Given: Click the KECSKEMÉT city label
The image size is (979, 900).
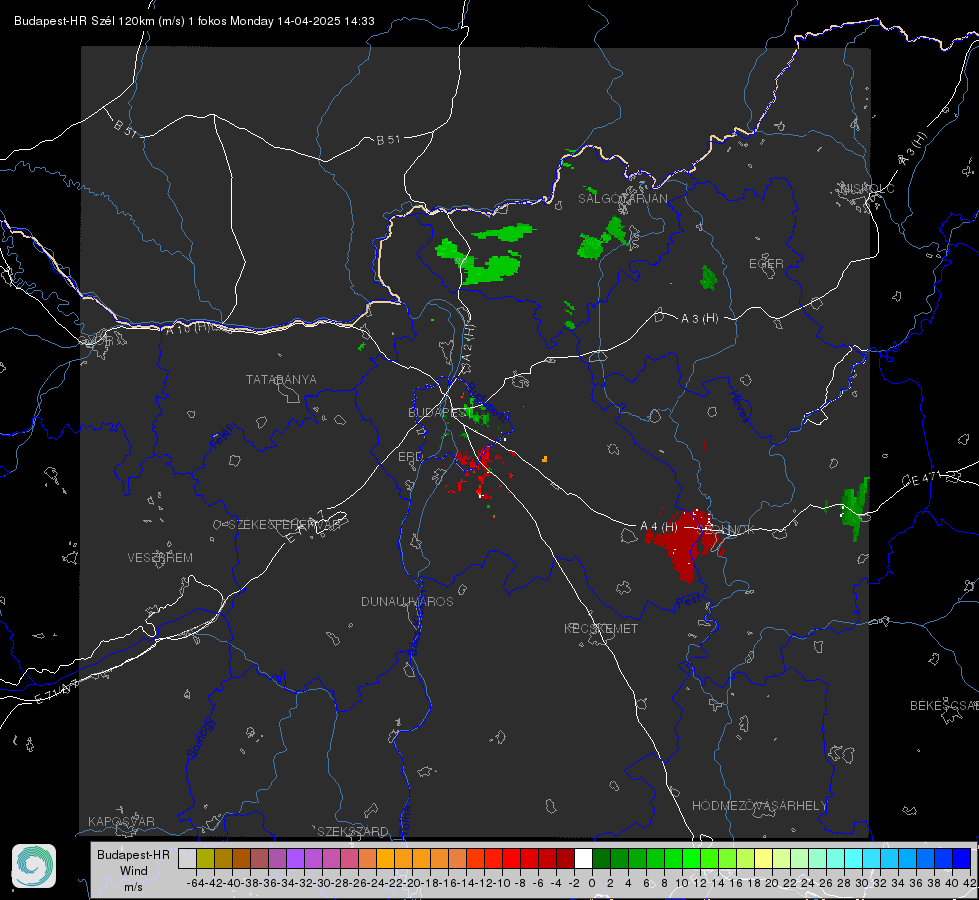Looking at the screenshot, I should 601,628.
